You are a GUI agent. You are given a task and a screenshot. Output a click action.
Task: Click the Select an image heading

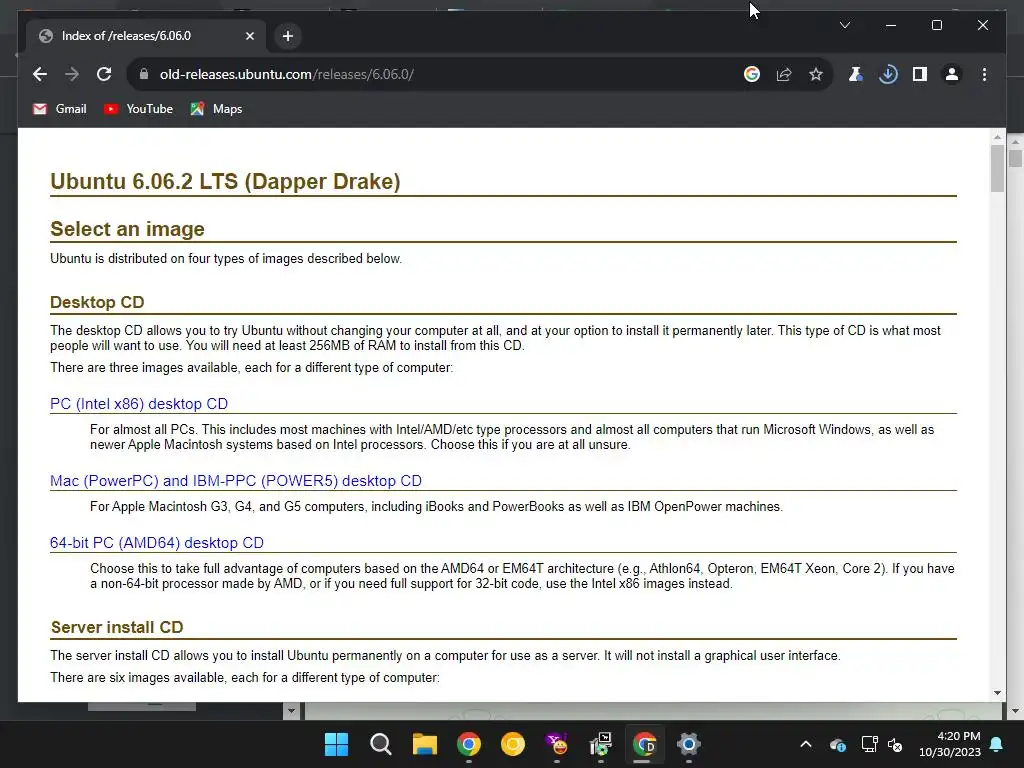[x=127, y=229]
